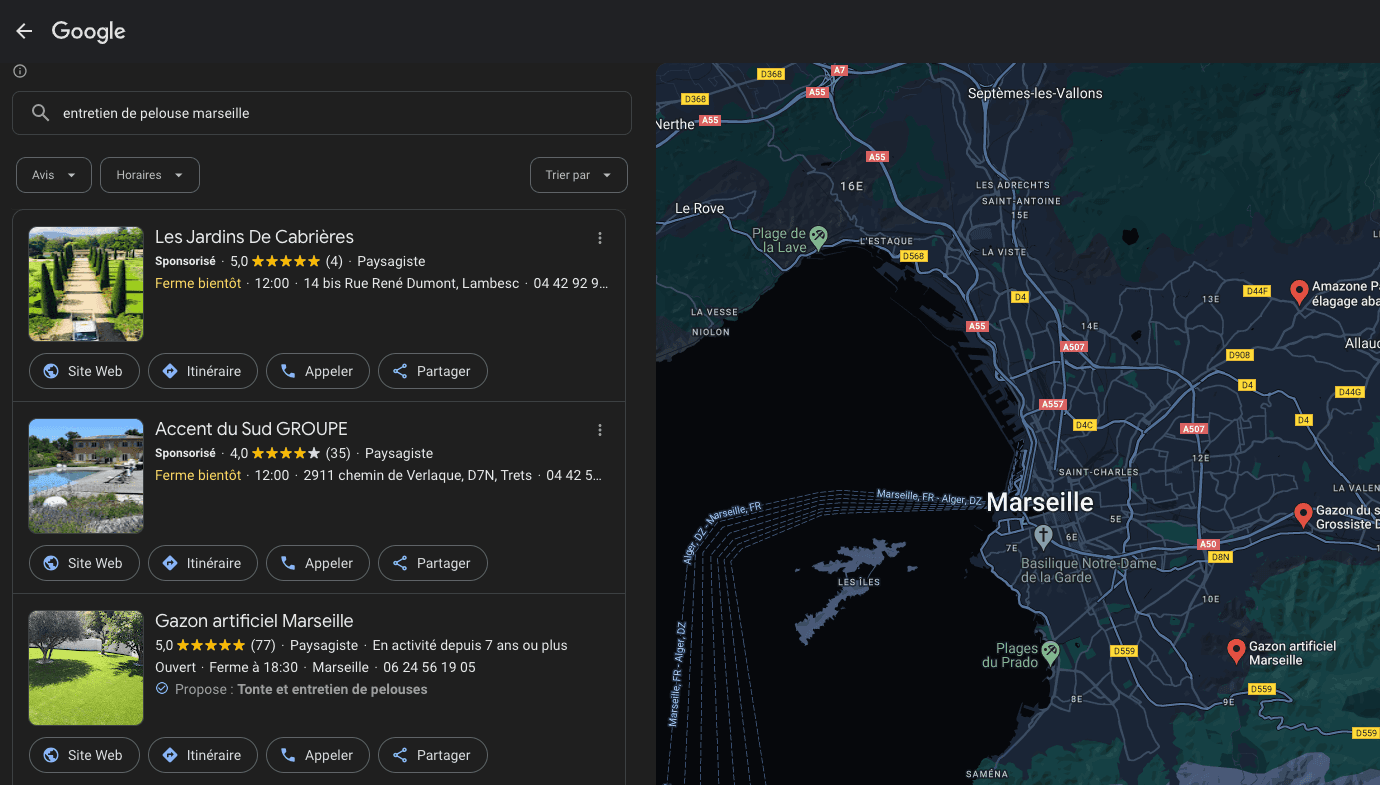Click the D368 road badge near Nerthe
1380x785 pixels.
pyautogui.click(x=694, y=99)
